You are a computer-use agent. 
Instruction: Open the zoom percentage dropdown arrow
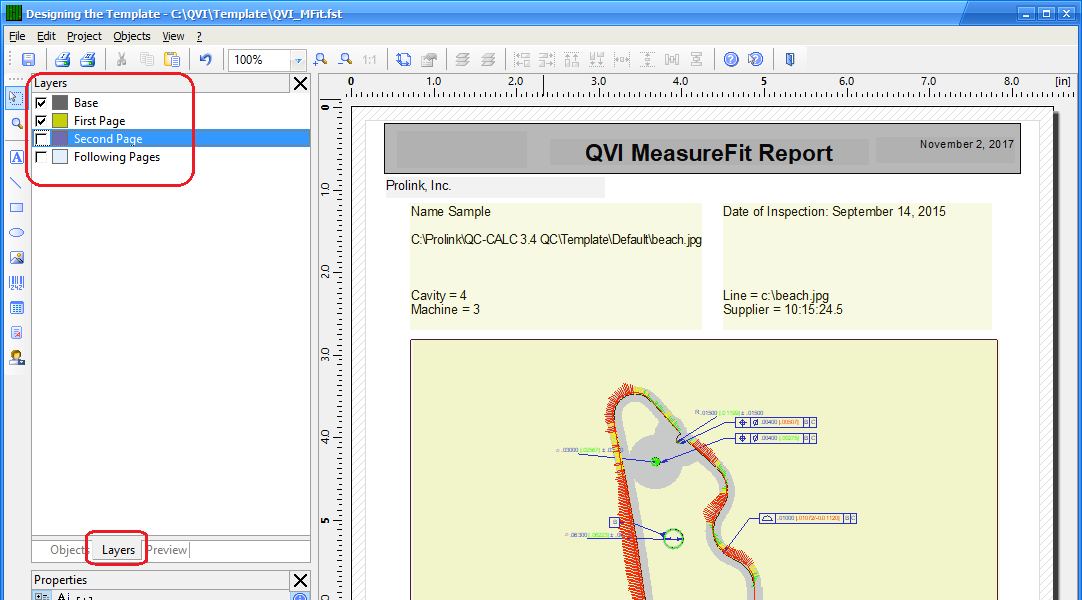[298, 61]
